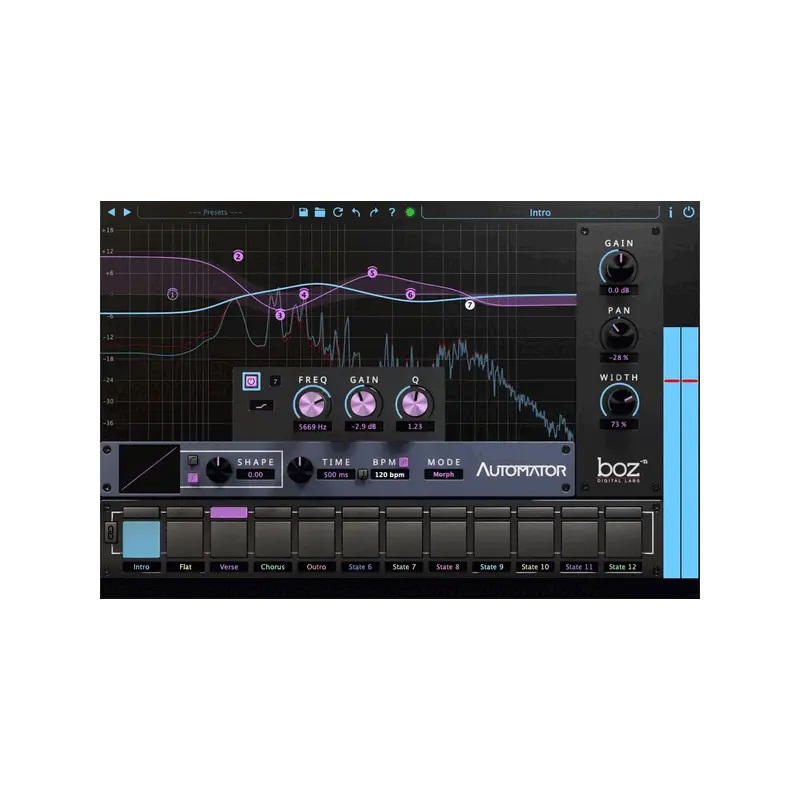Image resolution: width=800 pixels, height=800 pixels.
Task: Open plugin info with the 'i' icon
Action: click(670, 212)
